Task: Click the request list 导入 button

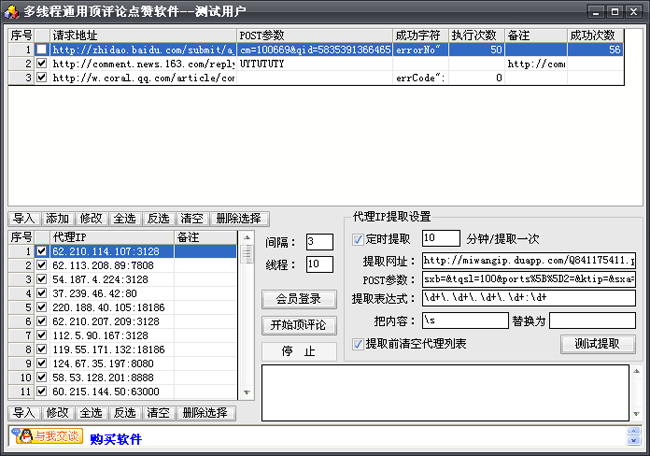Action: click(x=24, y=218)
